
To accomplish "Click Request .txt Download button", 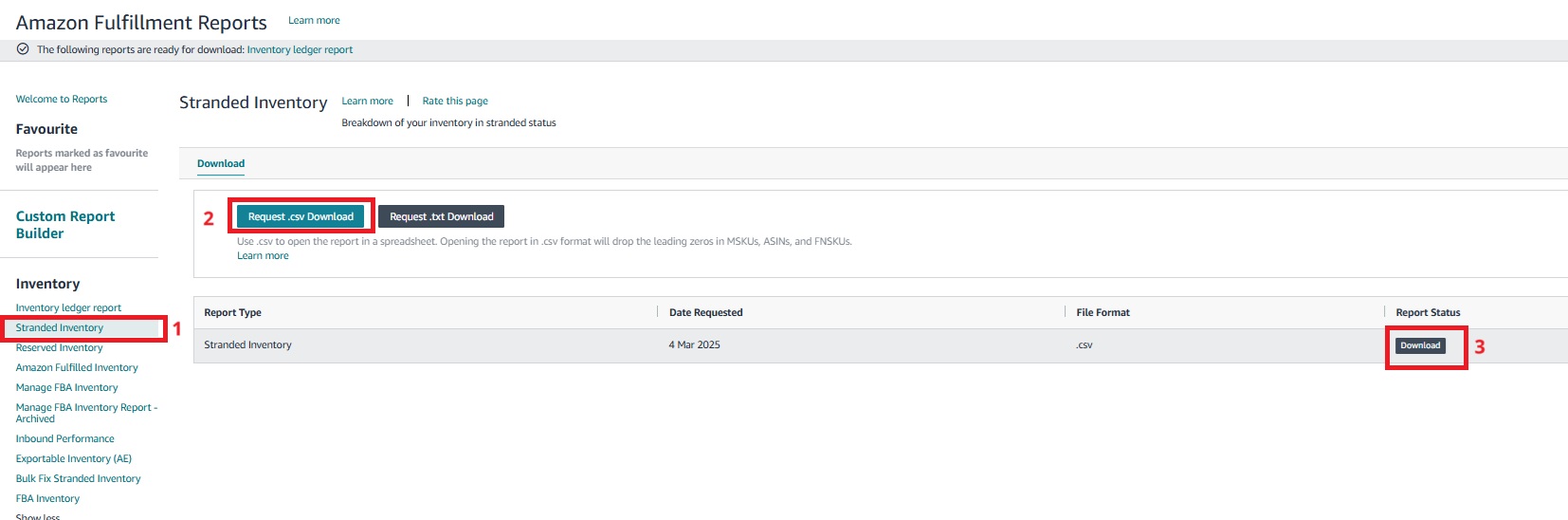I will coord(442,216).
